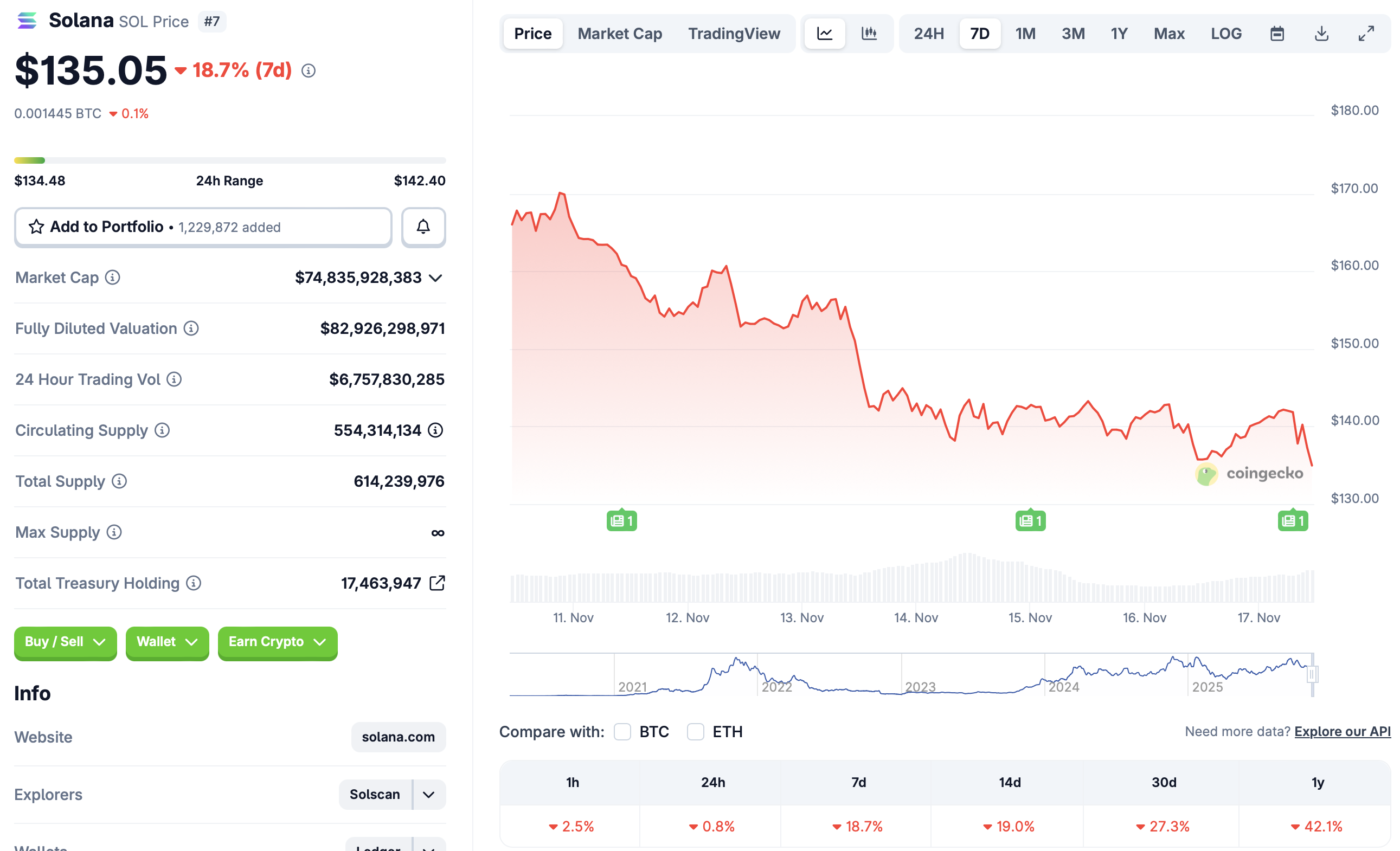Open the calendar date range picker
Viewport: 1400px width, 851px height.
pos(1277,34)
